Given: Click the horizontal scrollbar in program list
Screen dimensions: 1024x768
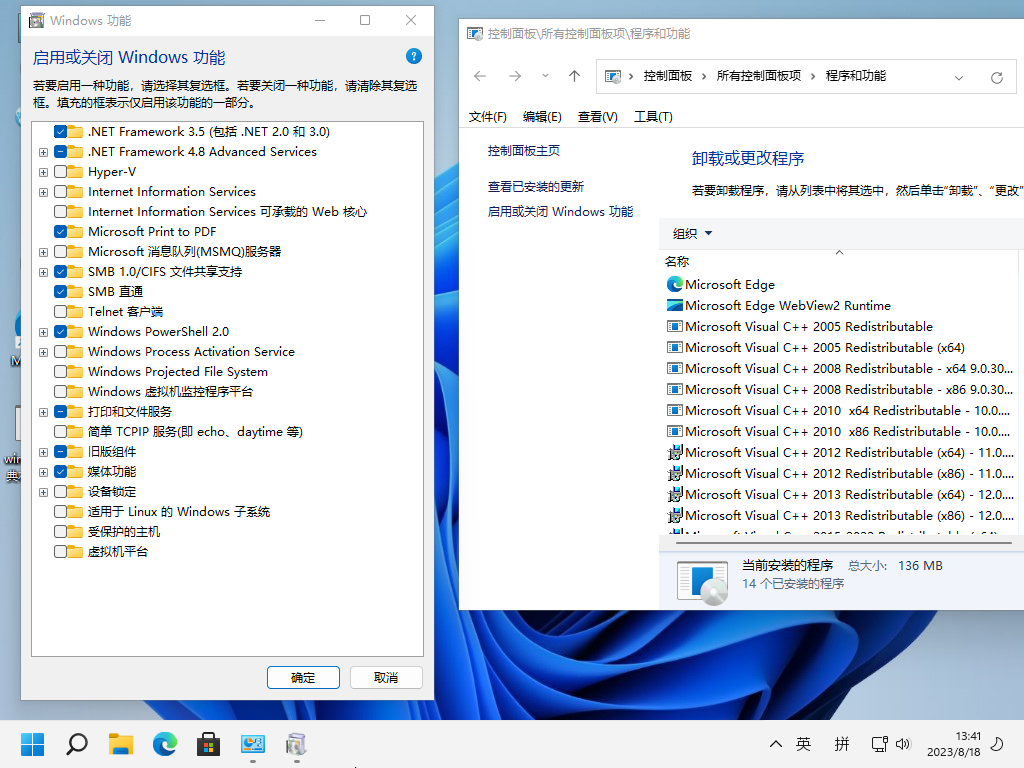Looking at the screenshot, I should 843,543.
